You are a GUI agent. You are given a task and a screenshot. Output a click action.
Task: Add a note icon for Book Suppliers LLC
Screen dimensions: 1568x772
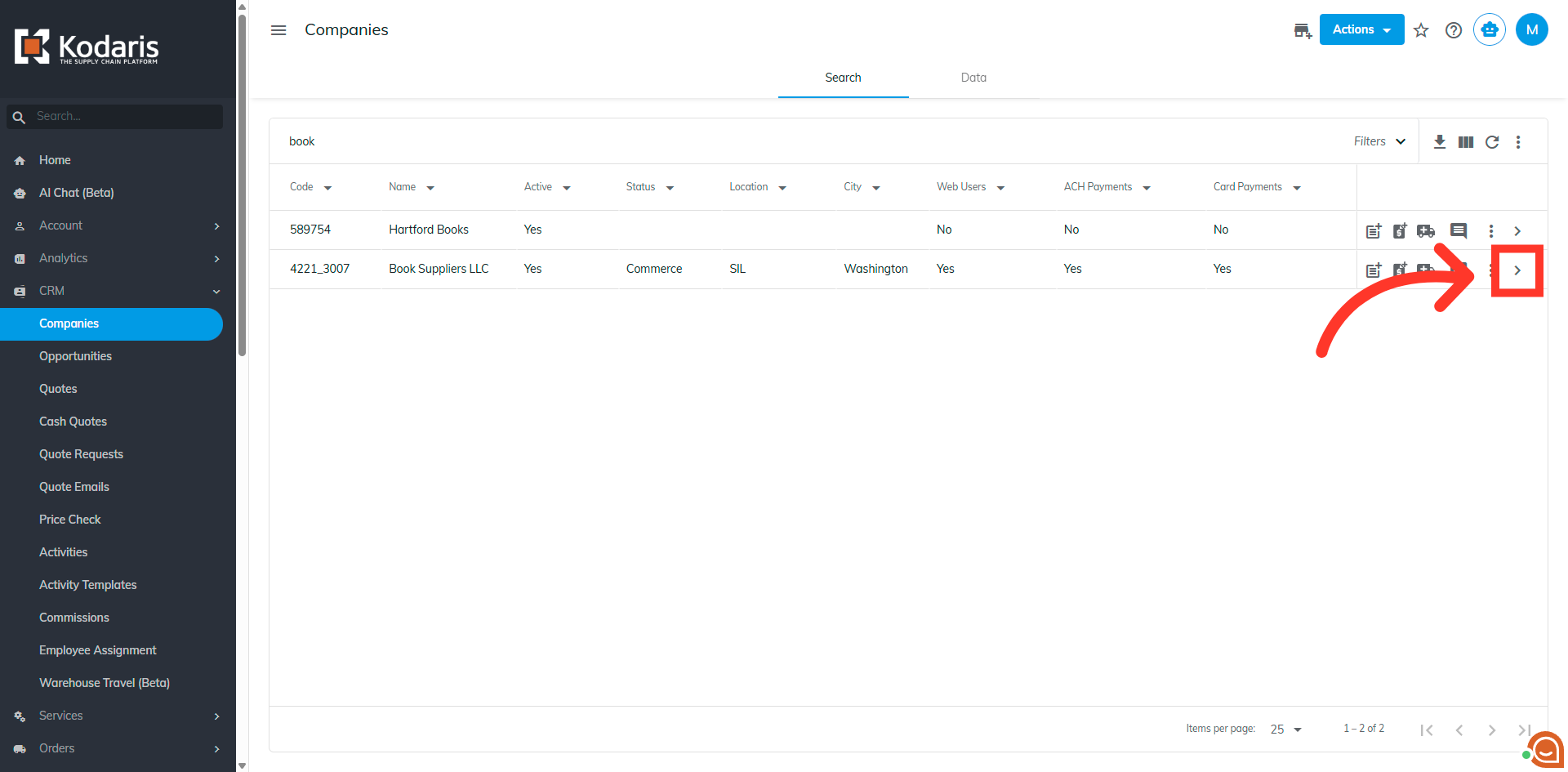pos(1374,270)
